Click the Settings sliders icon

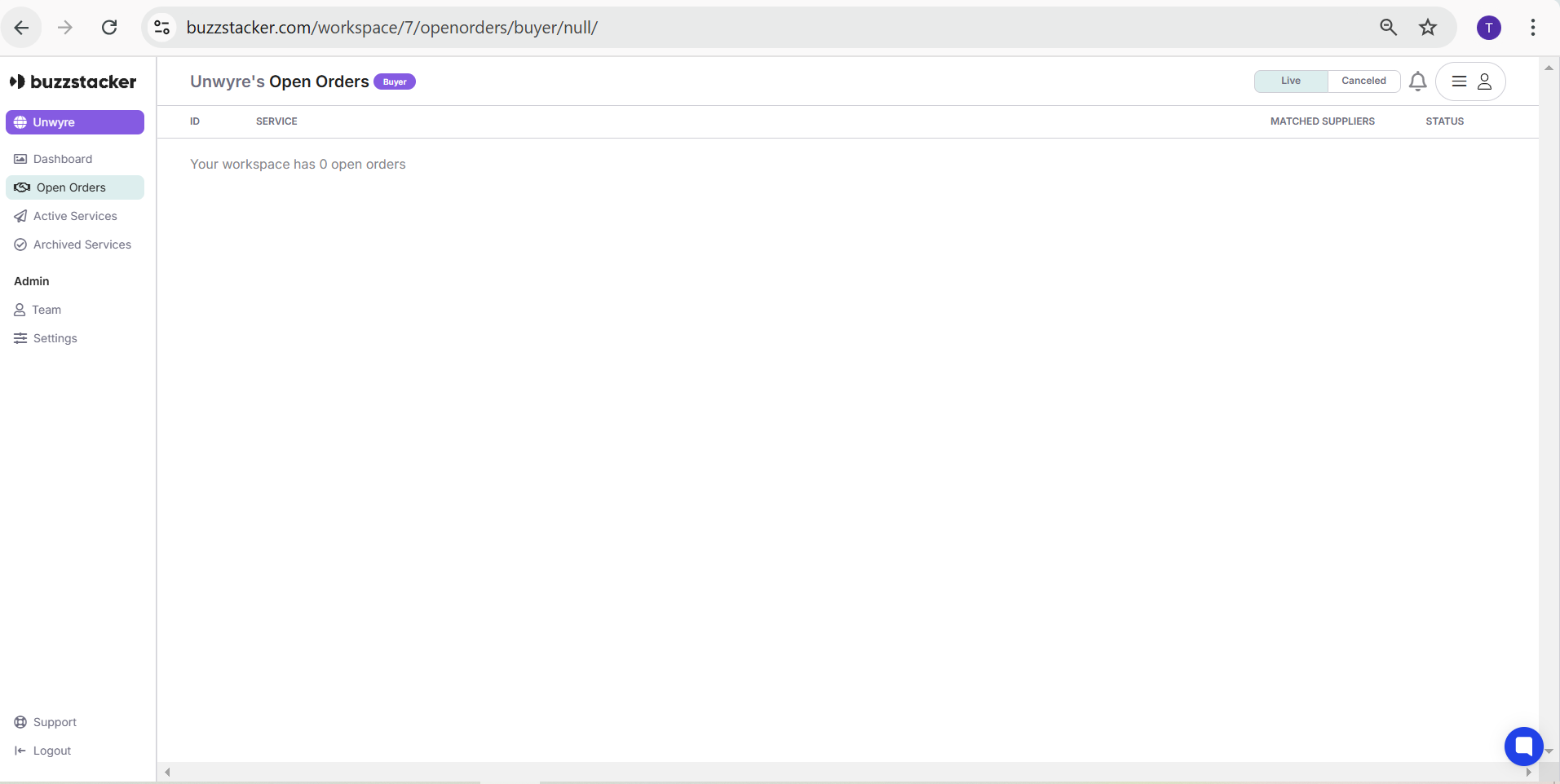[20, 338]
